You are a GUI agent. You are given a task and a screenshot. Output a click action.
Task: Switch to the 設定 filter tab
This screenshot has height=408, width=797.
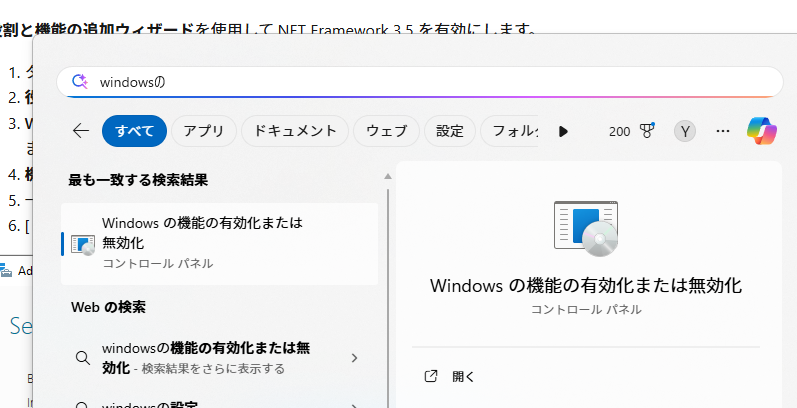coord(450,131)
